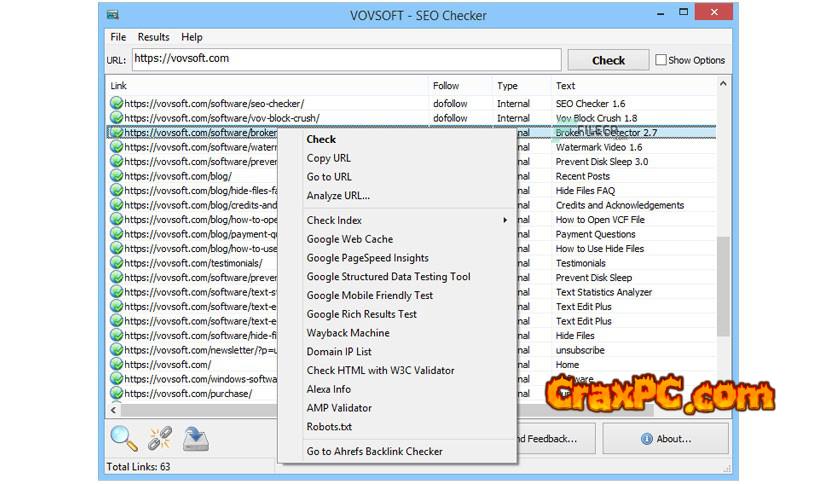The width and height of the screenshot is (836, 484).
Task: Click status icon of seo-checker link row
Action: tap(116, 103)
